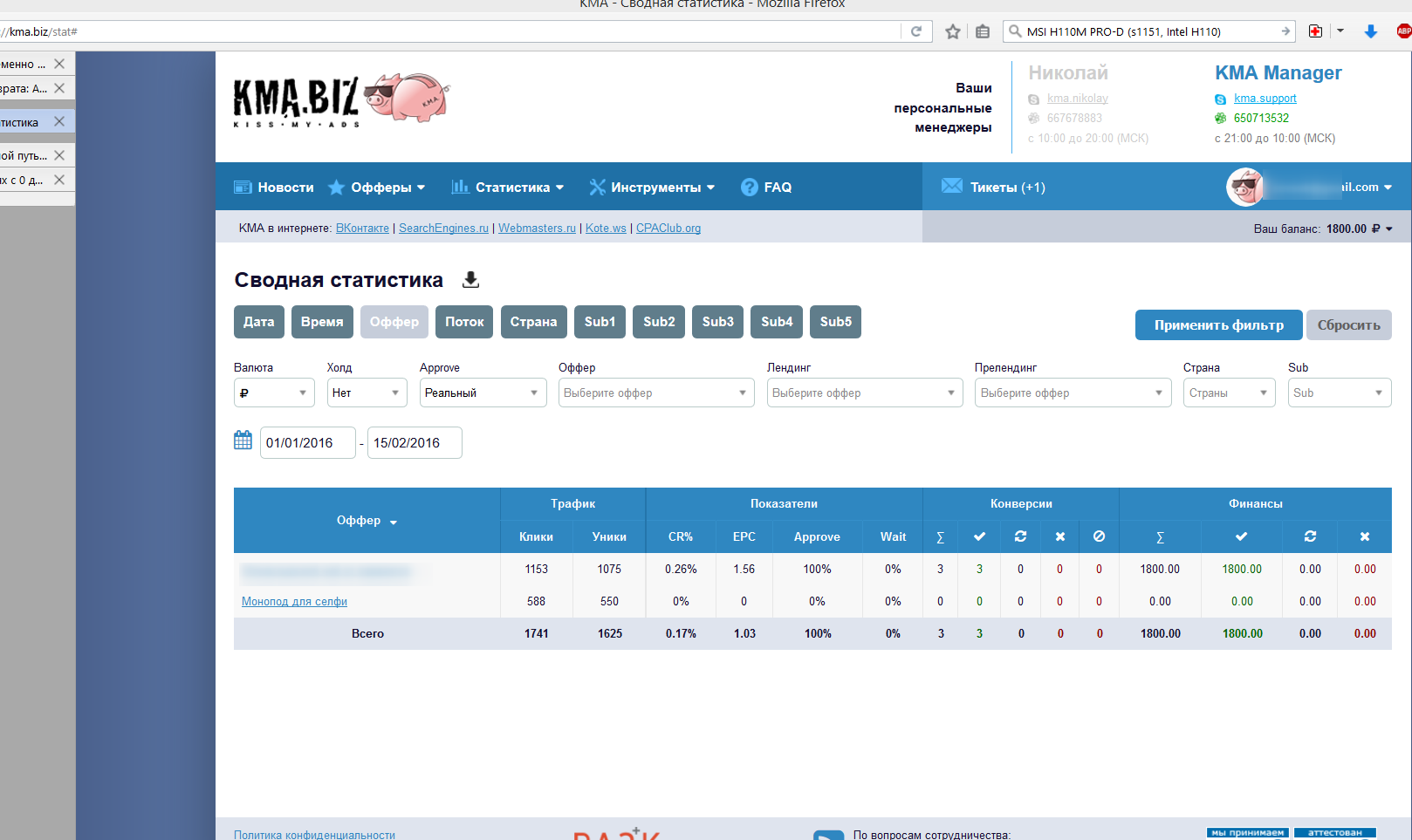Open the calendar date picker icon
This screenshot has width=1412, height=840.
[243, 440]
